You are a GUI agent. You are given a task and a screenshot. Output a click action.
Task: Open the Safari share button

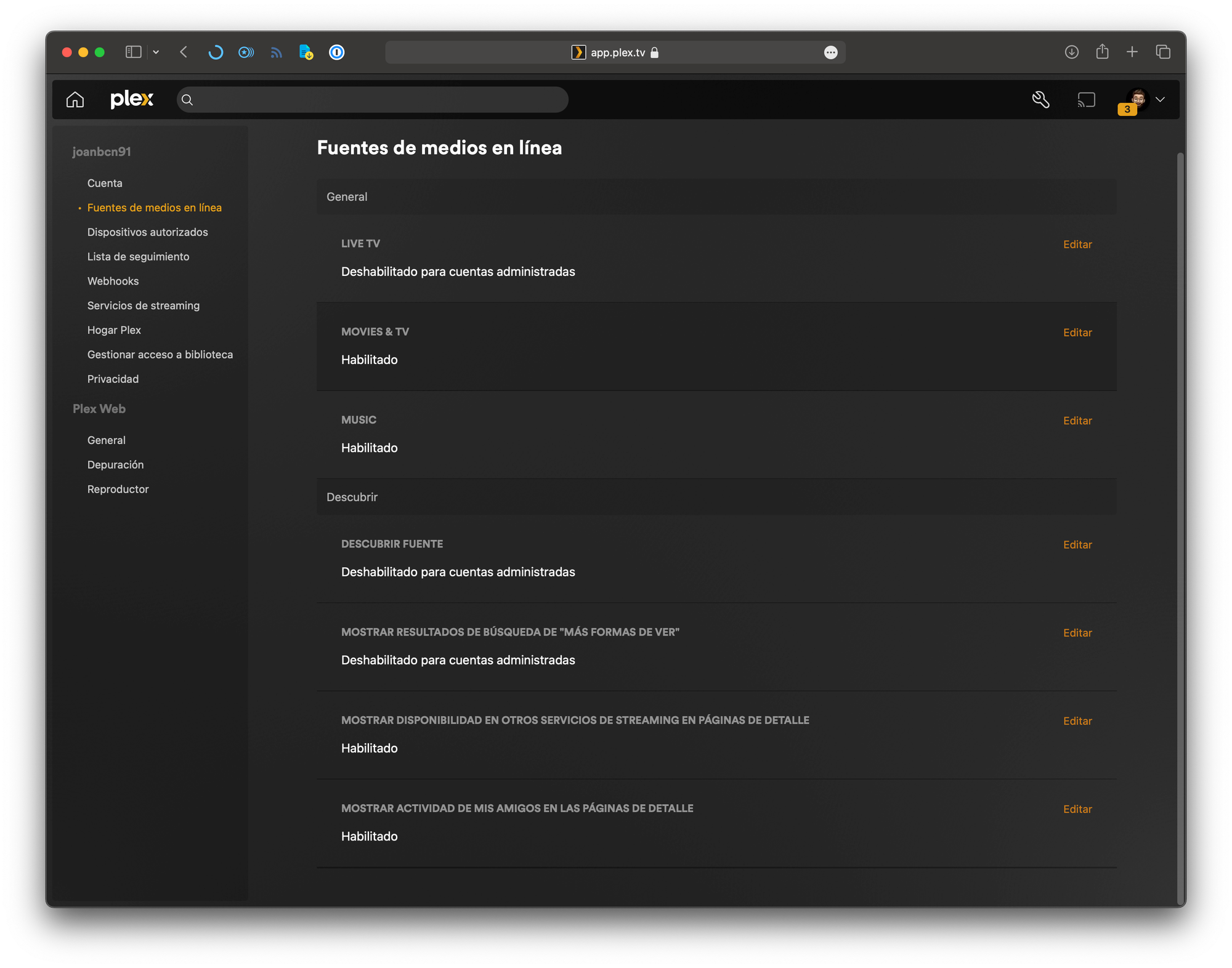click(x=1102, y=52)
